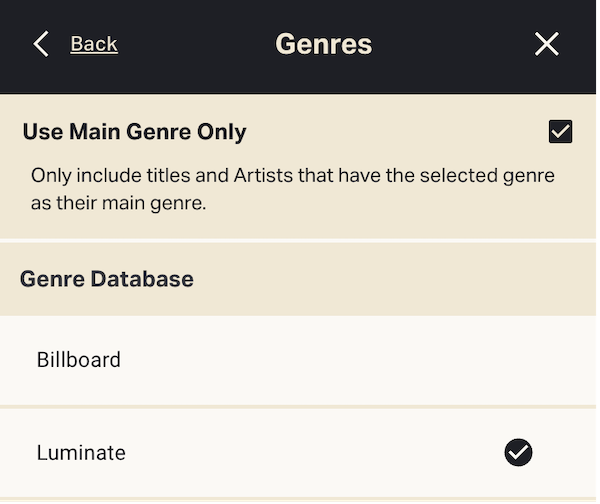The width and height of the screenshot is (600, 504).
Task: Click the blank space between Luminate and checkmark
Action: click(x=310, y=453)
